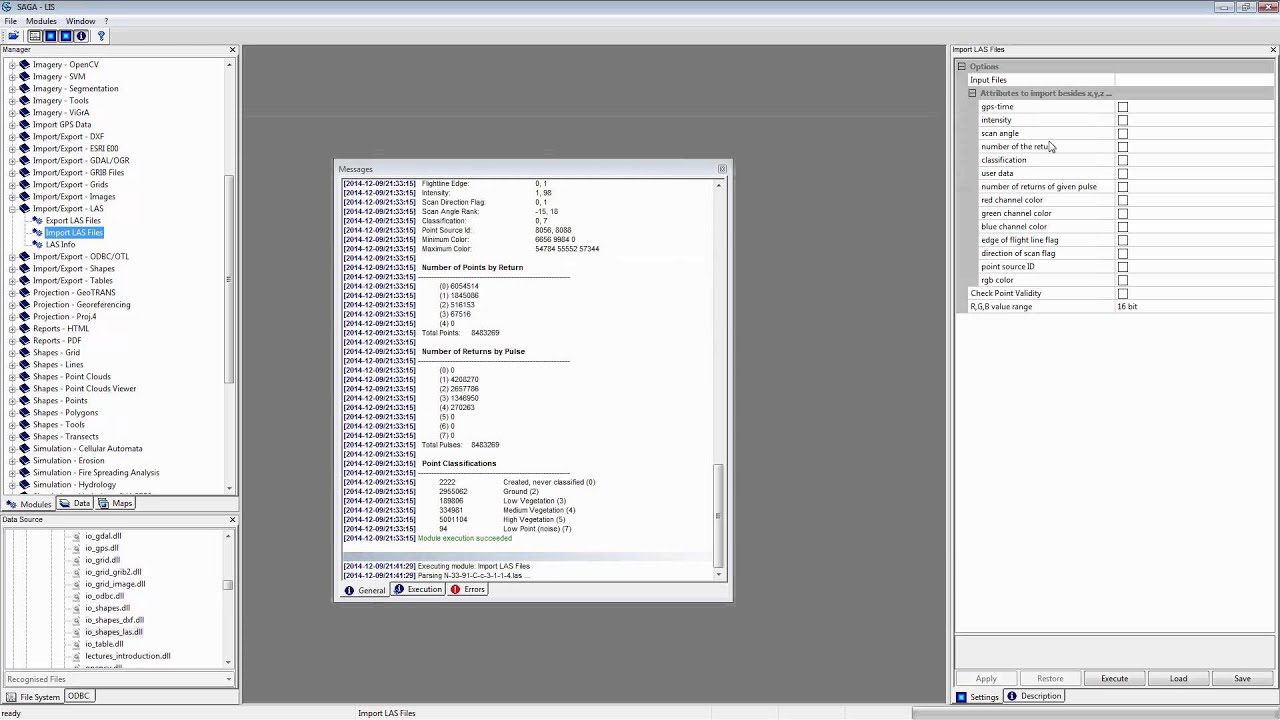1280x720 pixels.
Task: Click the LAS Info module icon
Action: [38, 244]
